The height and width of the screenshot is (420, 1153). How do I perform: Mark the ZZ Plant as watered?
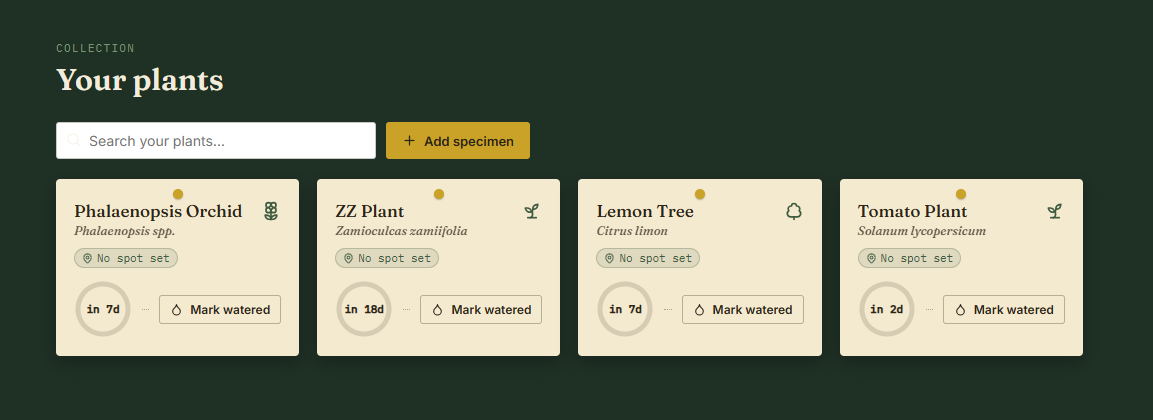point(481,310)
